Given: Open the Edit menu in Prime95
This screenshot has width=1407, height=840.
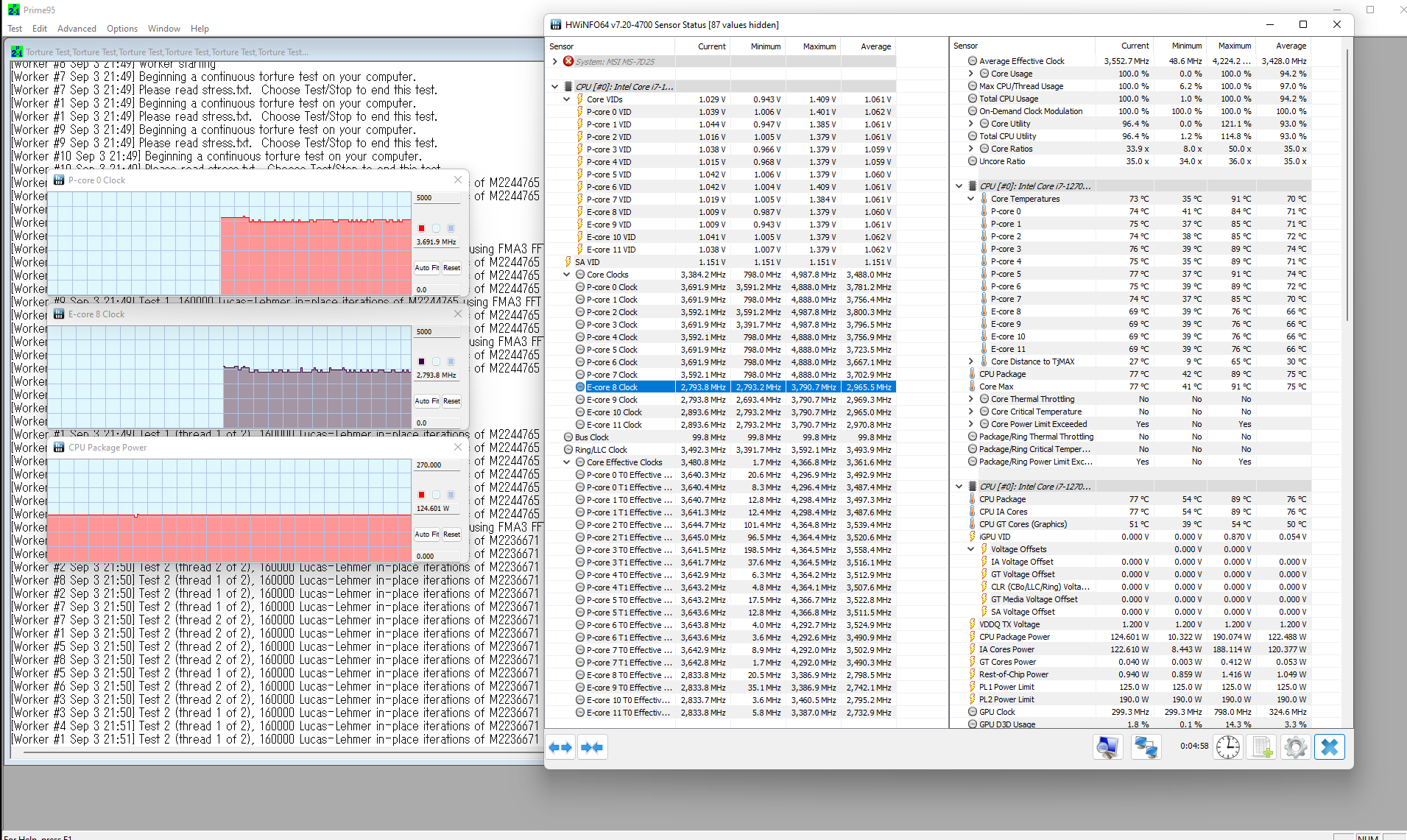Looking at the screenshot, I should [x=40, y=29].
